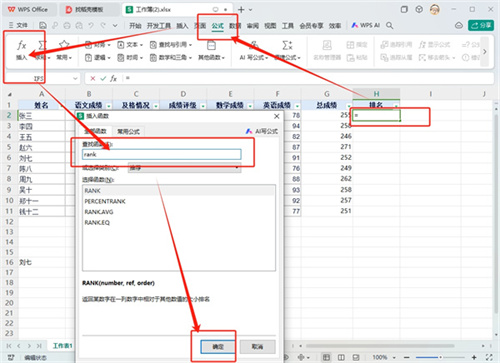Click the zoom slider in status bar
Screen dimensions: 500x363
pos(440,357)
